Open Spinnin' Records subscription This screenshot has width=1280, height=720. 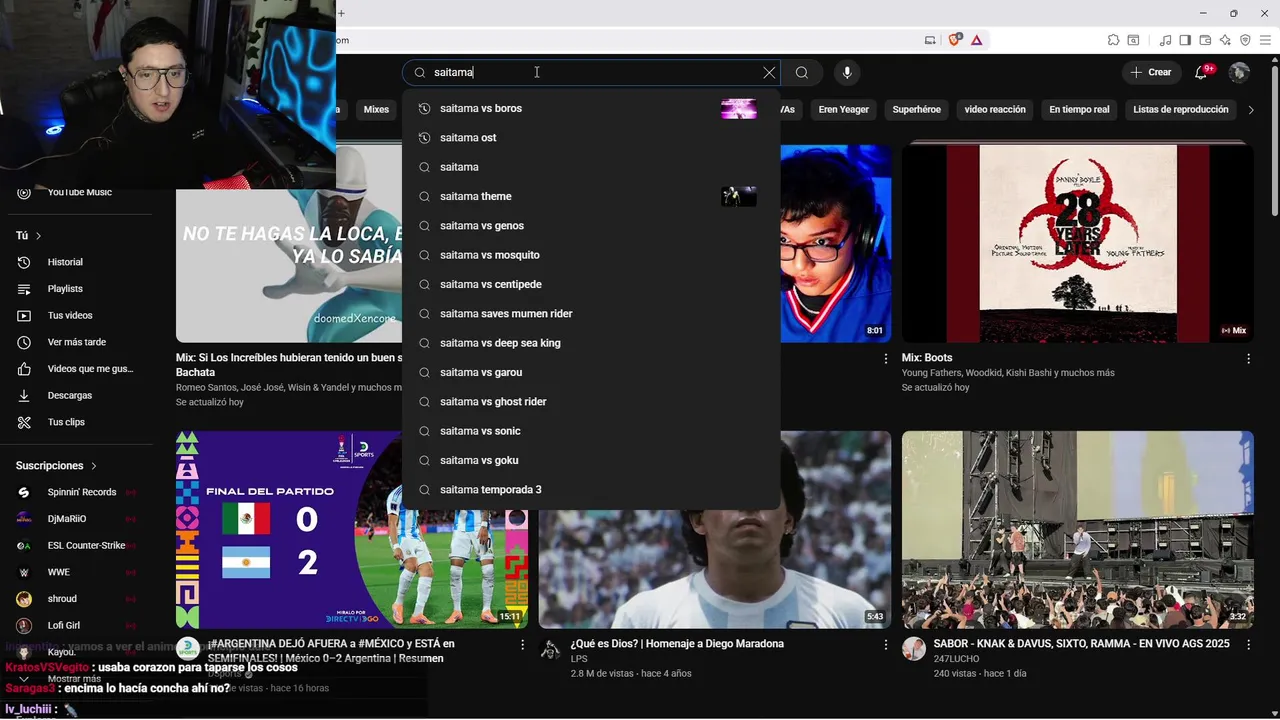point(78,492)
